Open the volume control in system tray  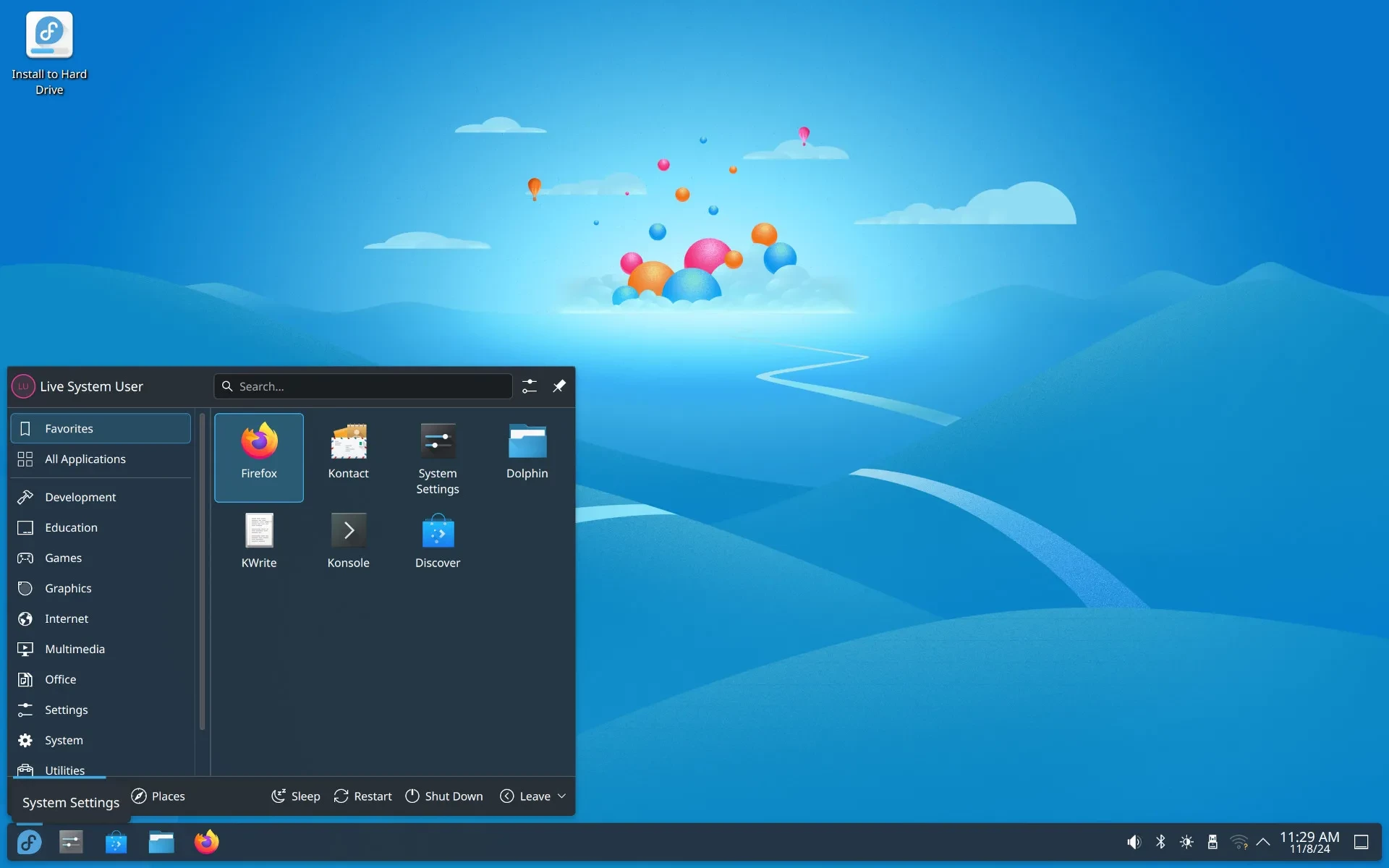pyautogui.click(x=1134, y=842)
